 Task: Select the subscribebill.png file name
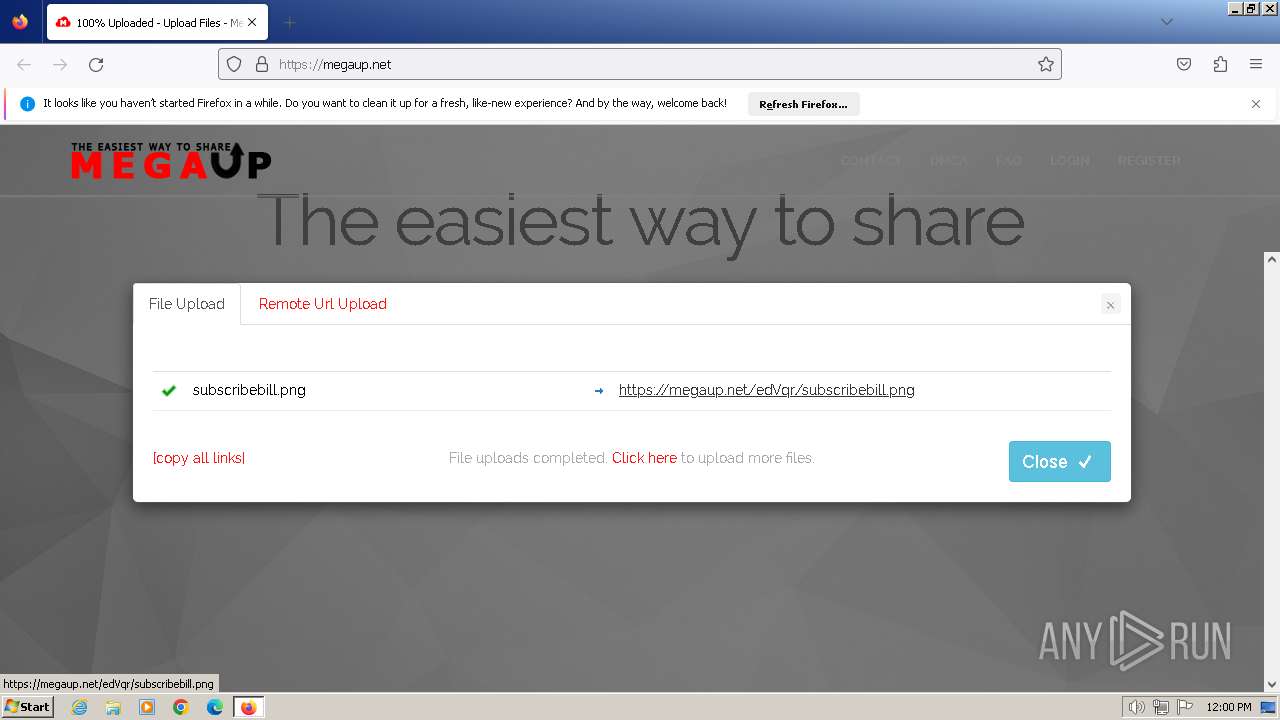(x=249, y=390)
